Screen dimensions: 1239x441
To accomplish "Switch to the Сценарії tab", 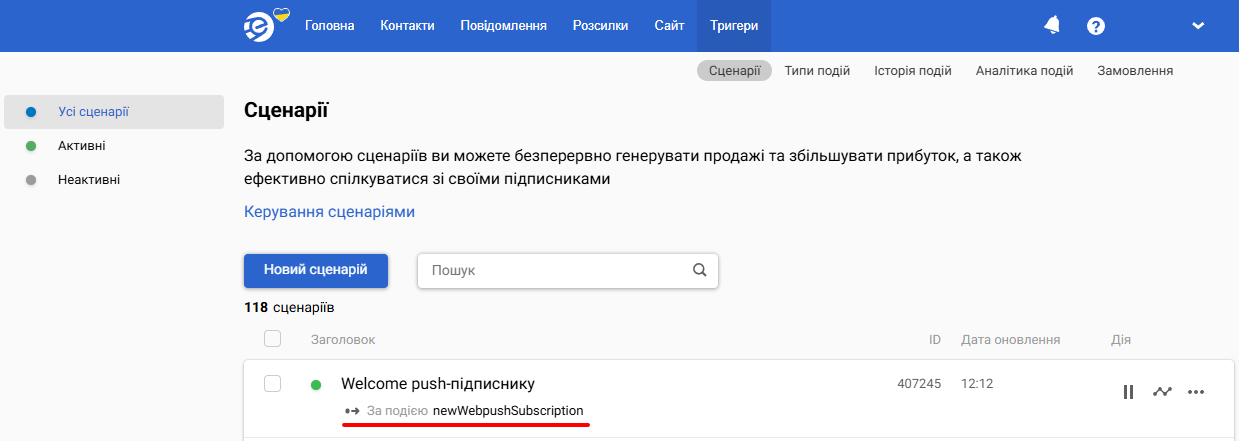I will (x=734, y=71).
